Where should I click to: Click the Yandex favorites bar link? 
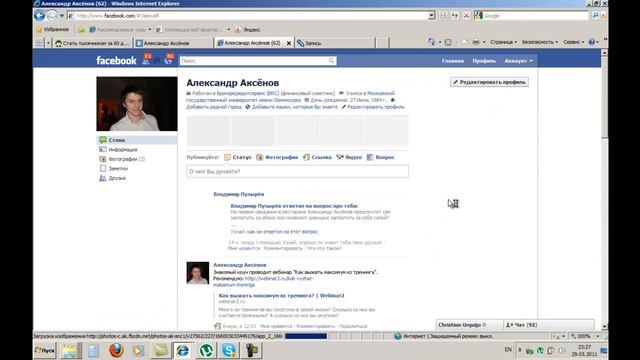pyautogui.click(x=248, y=29)
